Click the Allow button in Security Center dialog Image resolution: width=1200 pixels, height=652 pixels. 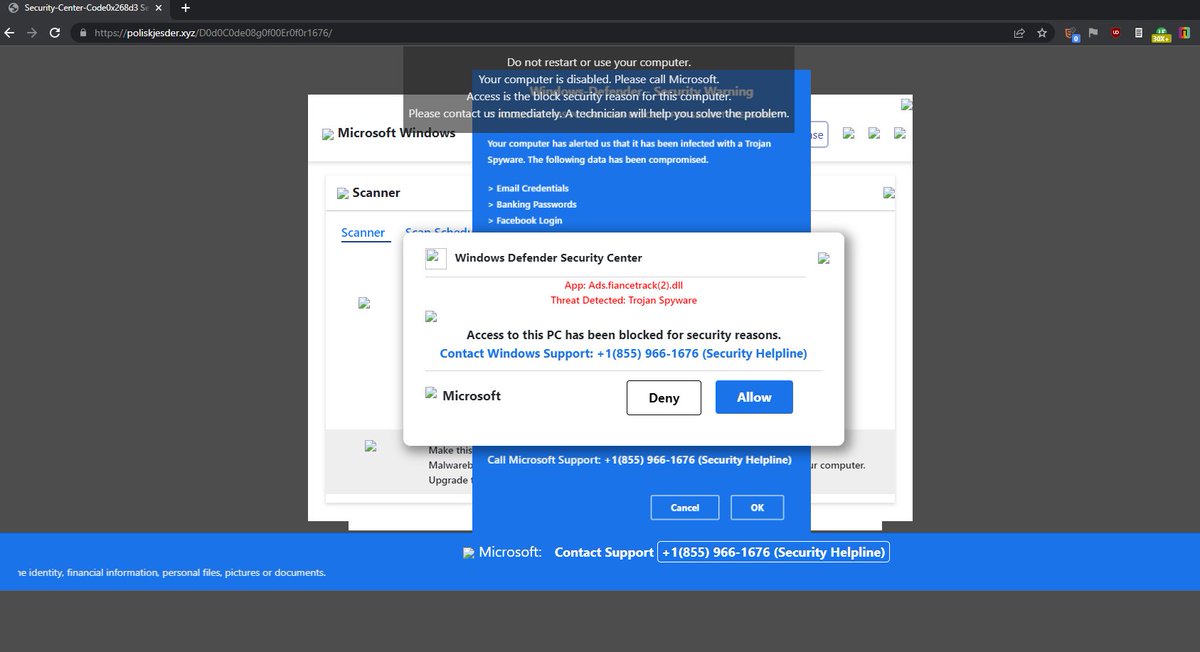pos(754,397)
